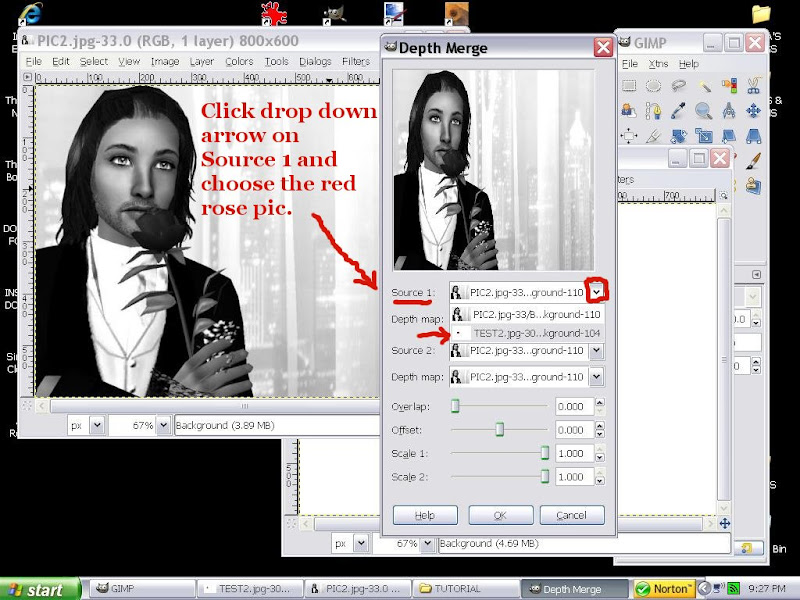Open Colors menu in PIC2 window

(239, 62)
